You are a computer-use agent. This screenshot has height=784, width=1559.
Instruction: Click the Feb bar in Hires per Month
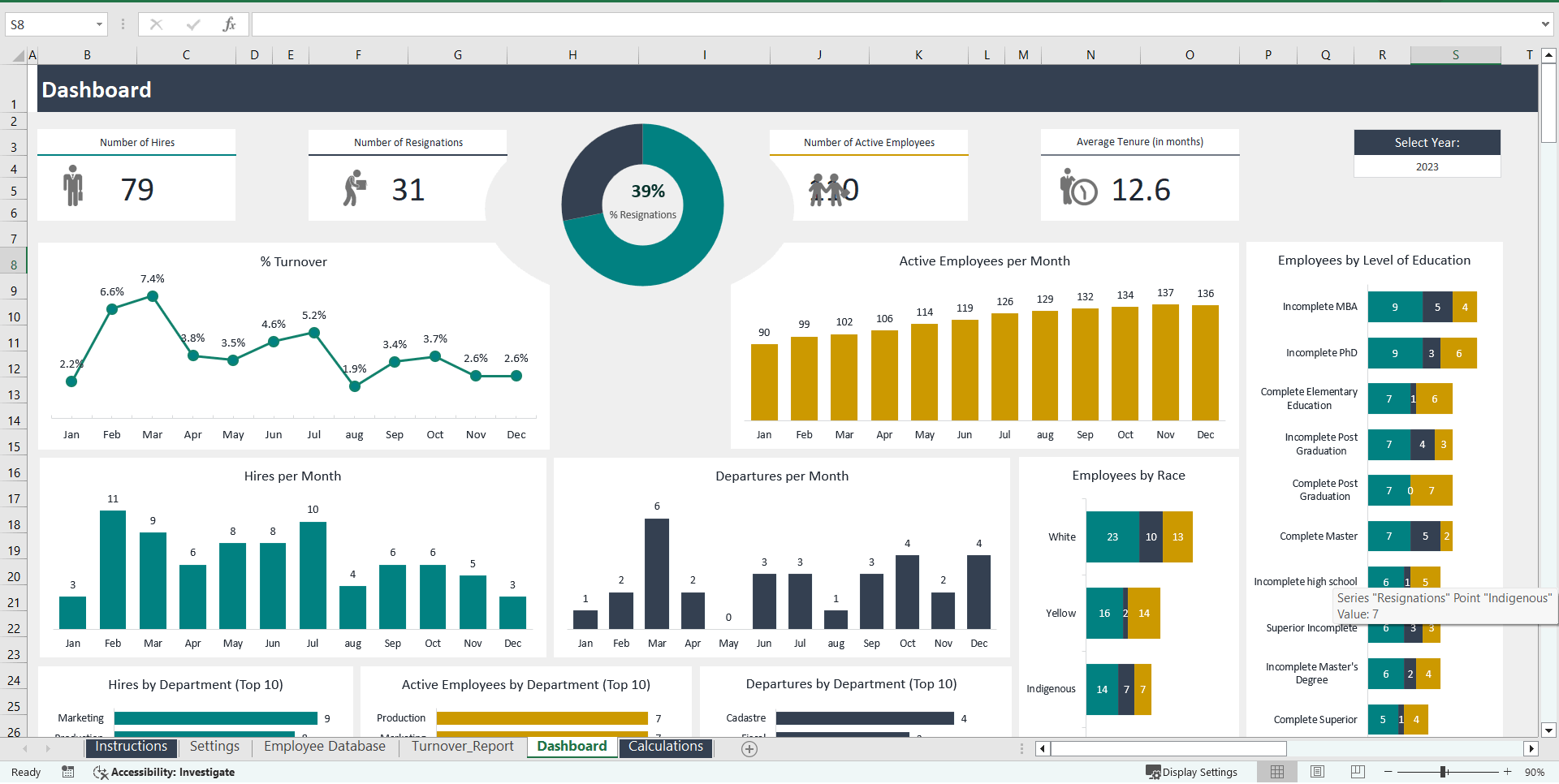(x=113, y=569)
